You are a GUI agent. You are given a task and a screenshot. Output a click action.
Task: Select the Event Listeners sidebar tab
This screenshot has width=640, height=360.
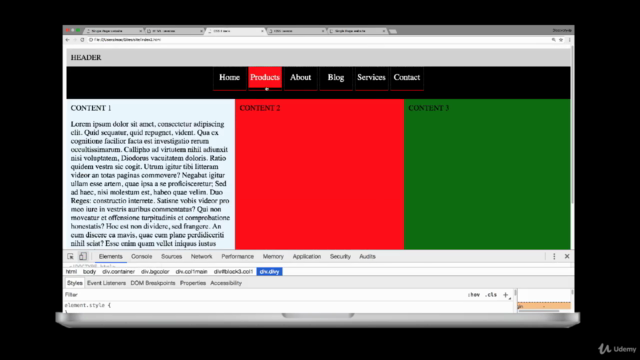click(106, 283)
